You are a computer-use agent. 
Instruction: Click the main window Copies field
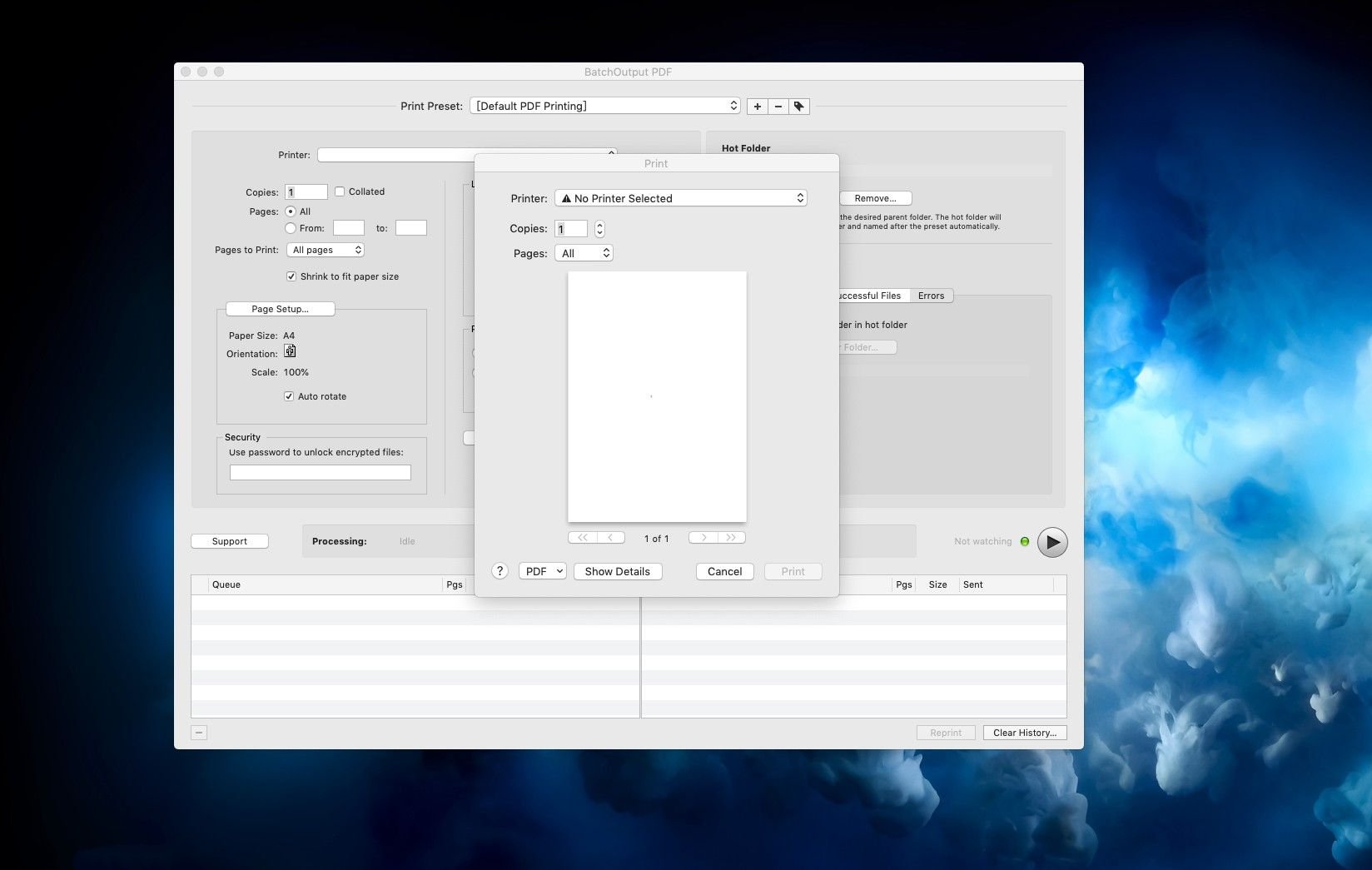pos(306,192)
